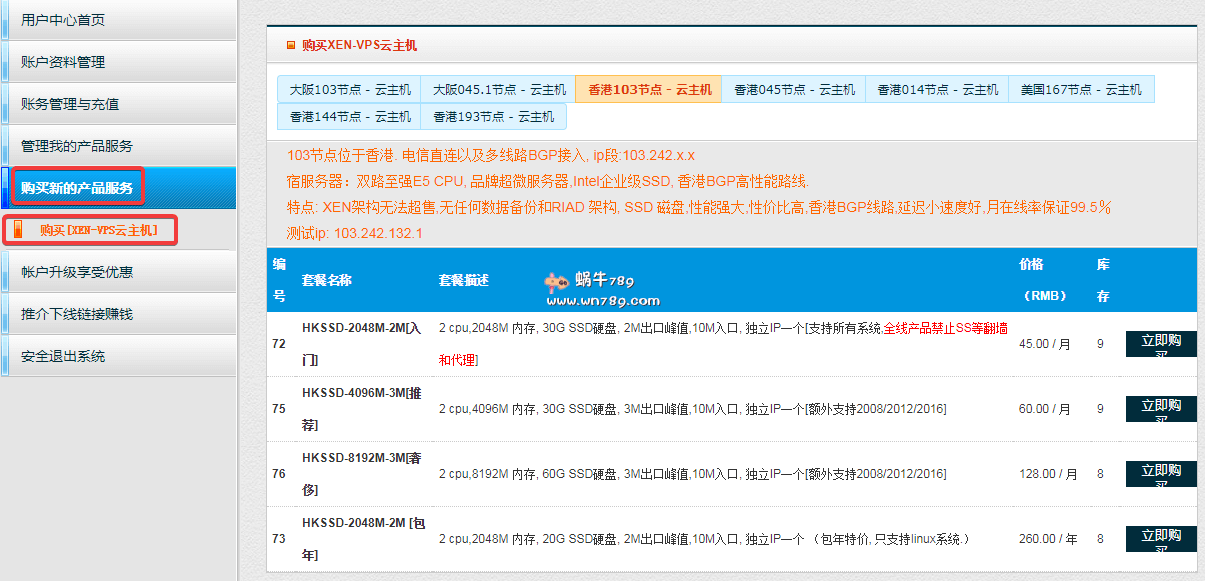1205x581 pixels.
Task: Buy the 260.00/年 HKSSD-2048M-2M[包年] plan
Action: [1161, 539]
